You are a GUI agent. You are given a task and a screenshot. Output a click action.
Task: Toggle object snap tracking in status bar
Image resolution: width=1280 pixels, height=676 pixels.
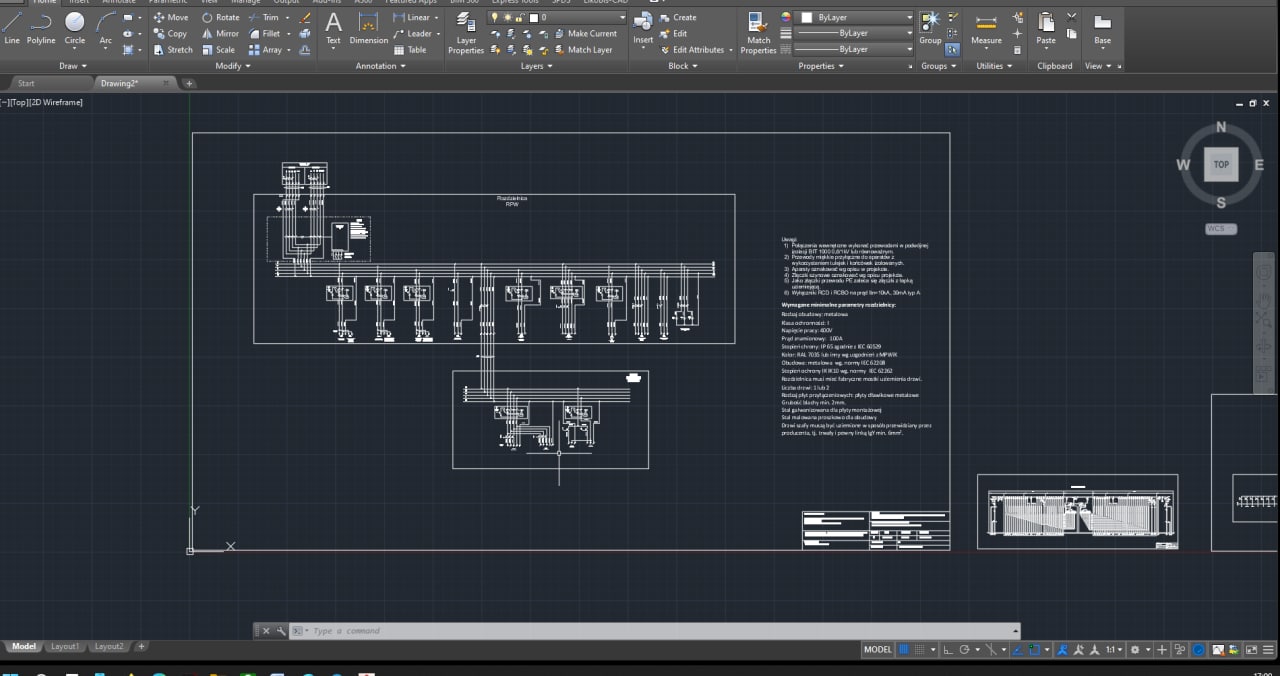[x=1017, y=649]
